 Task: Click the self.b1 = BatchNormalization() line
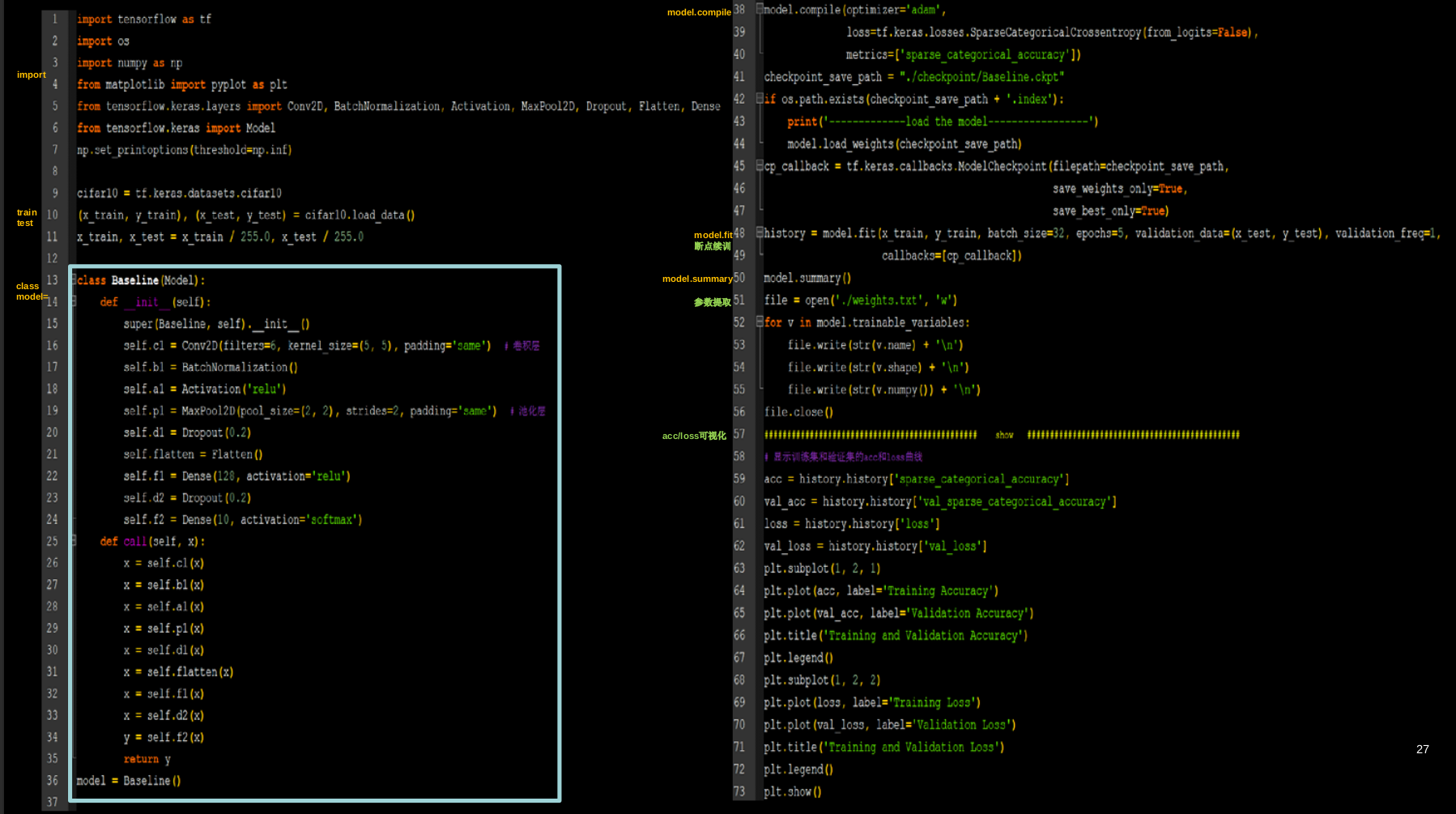[211, 368]
